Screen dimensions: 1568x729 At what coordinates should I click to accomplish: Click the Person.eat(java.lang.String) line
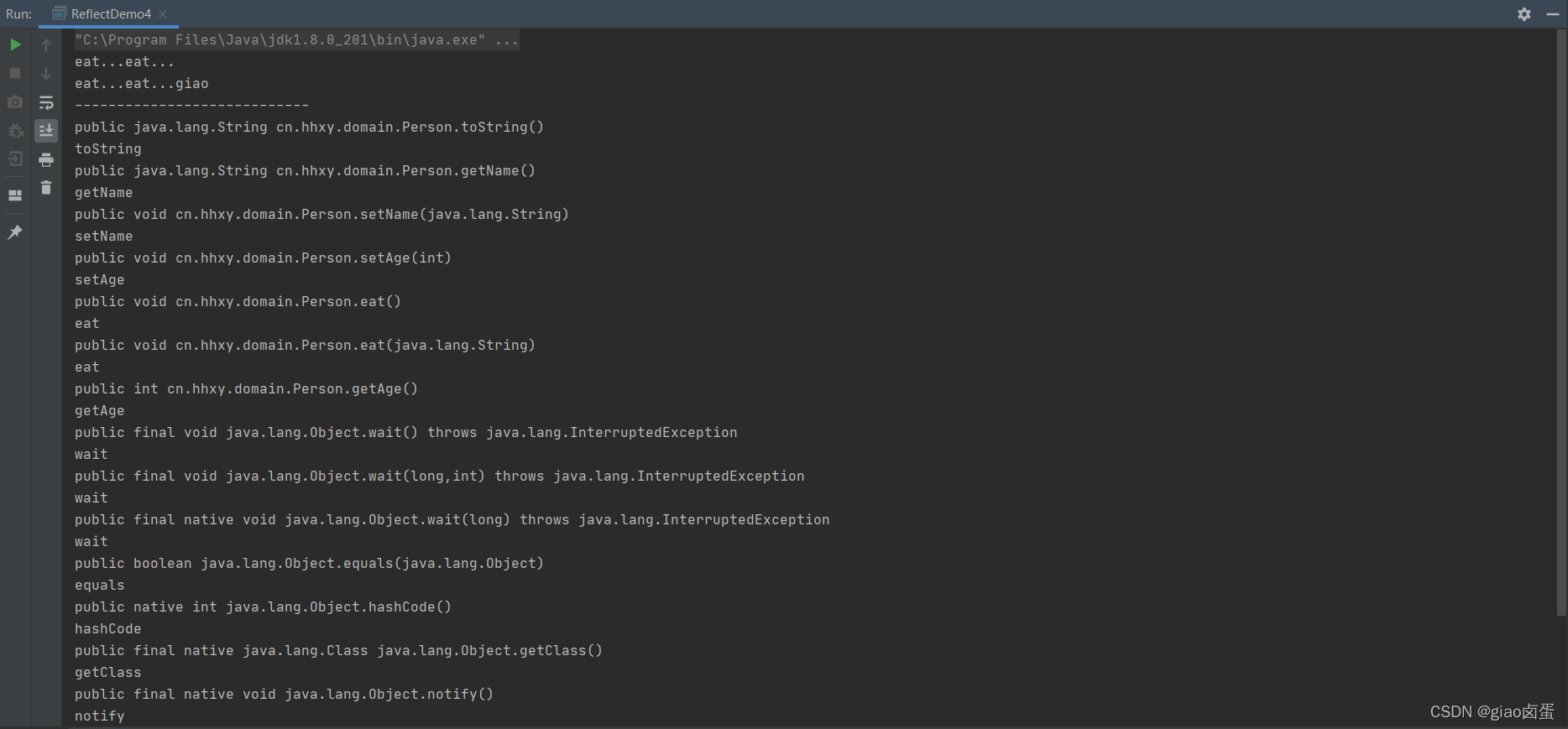pyautogui.click(x=305, y=345)
